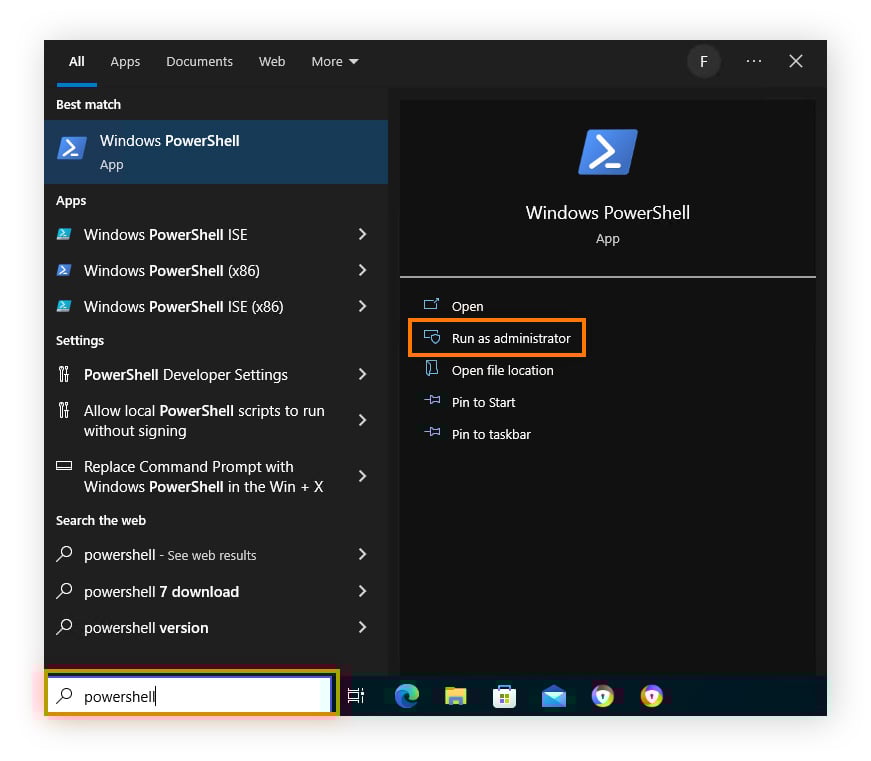The height and width of the screenshot is (761, 871).
Task: Click the large PowerShell logo in preview pane
Action: coord(608,152)
